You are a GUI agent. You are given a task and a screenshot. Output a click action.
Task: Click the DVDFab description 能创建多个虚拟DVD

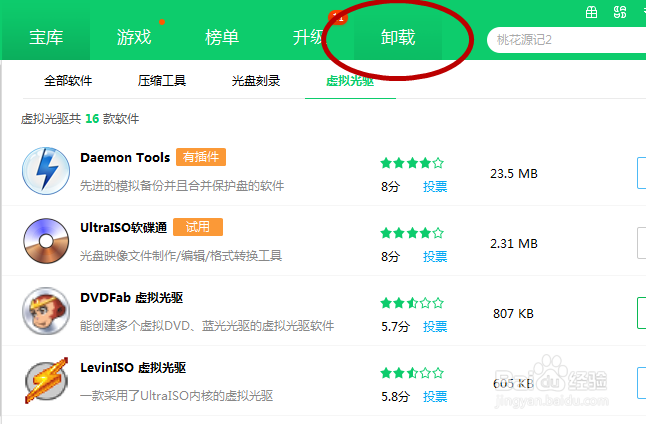coord(207,326)
